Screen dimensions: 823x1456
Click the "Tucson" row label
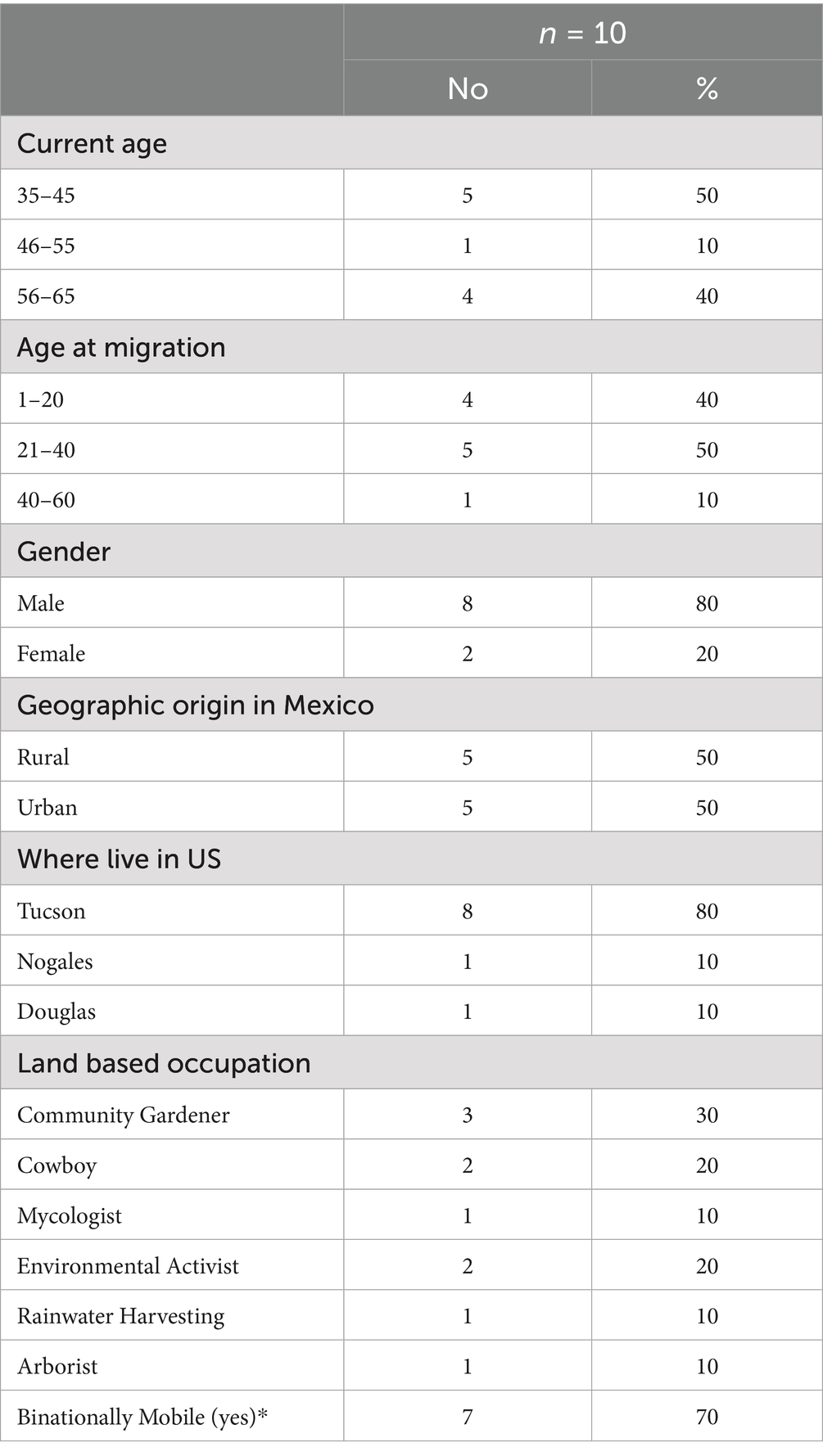pos(52,912)
